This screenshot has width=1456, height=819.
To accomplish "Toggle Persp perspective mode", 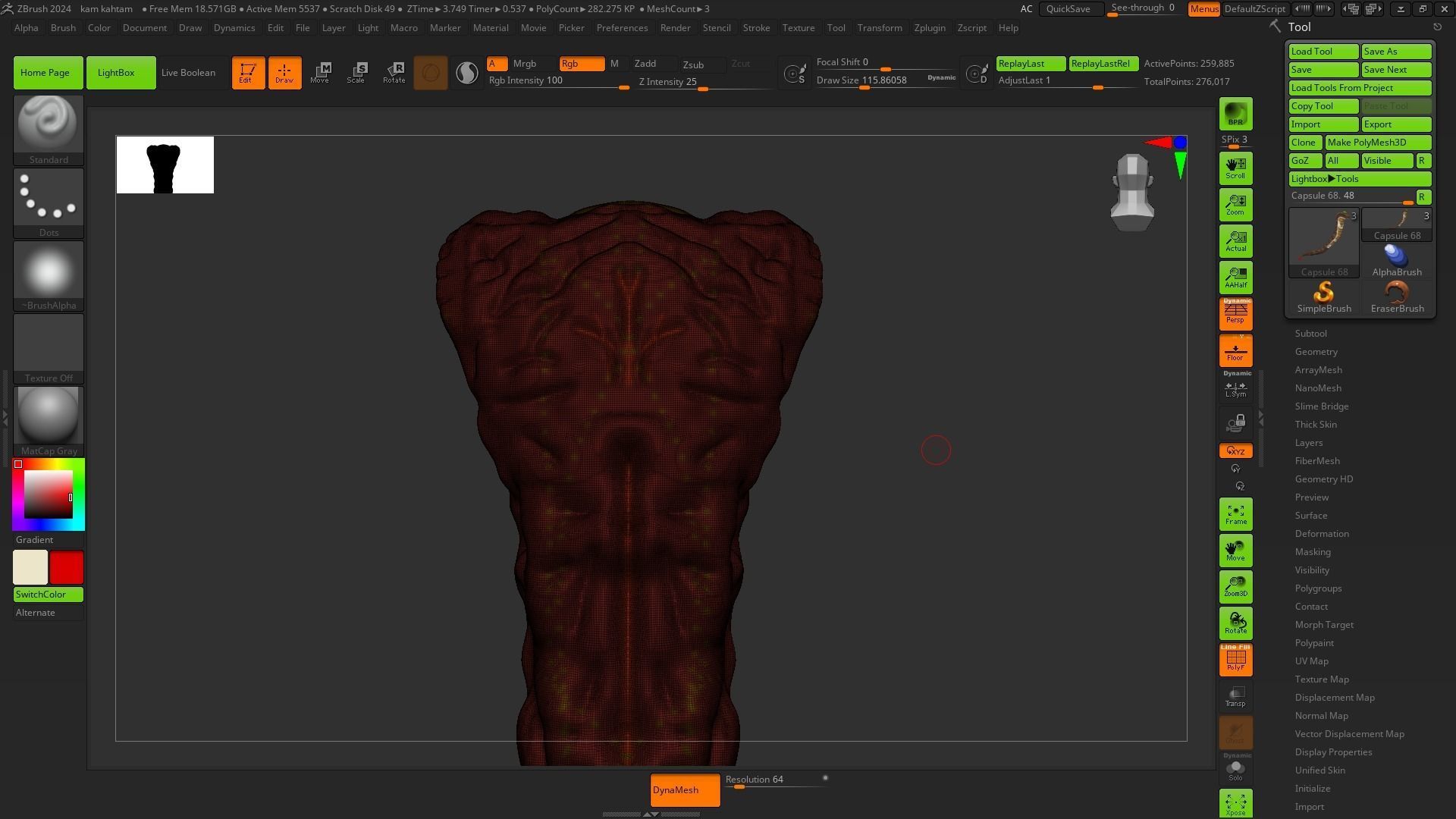I will coord(1235,313).
